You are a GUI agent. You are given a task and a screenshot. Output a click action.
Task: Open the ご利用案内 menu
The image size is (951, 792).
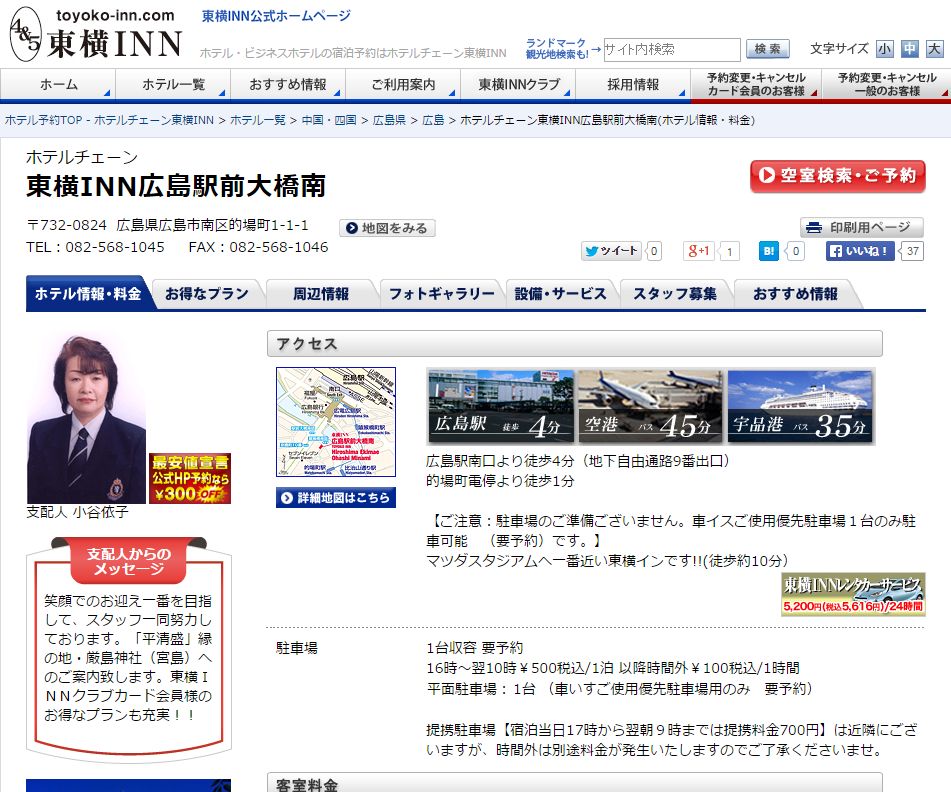click(403, 84)
